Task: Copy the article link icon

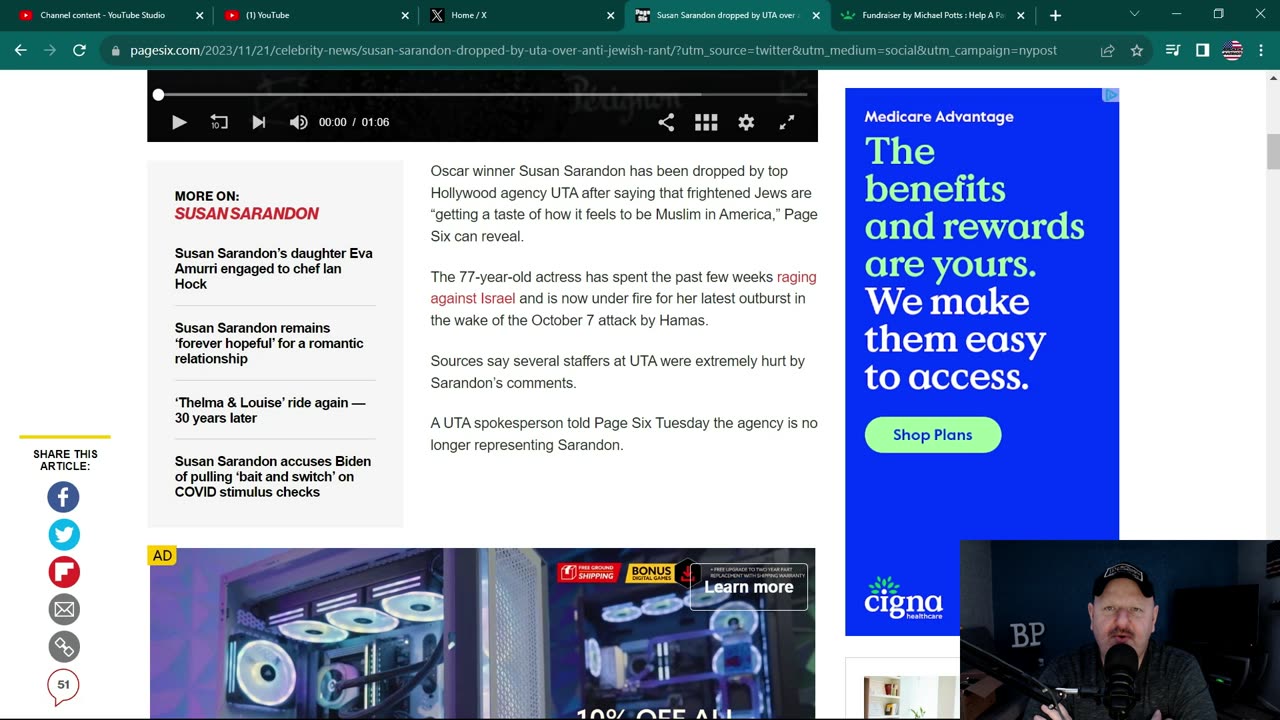Action: 64,647
